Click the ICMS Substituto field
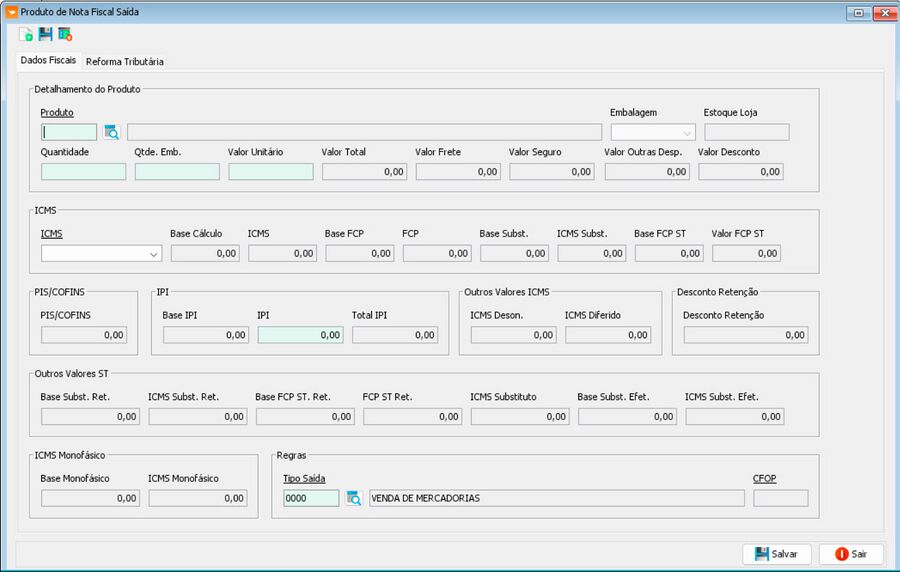Screen dimensions: 900x572 520,417
